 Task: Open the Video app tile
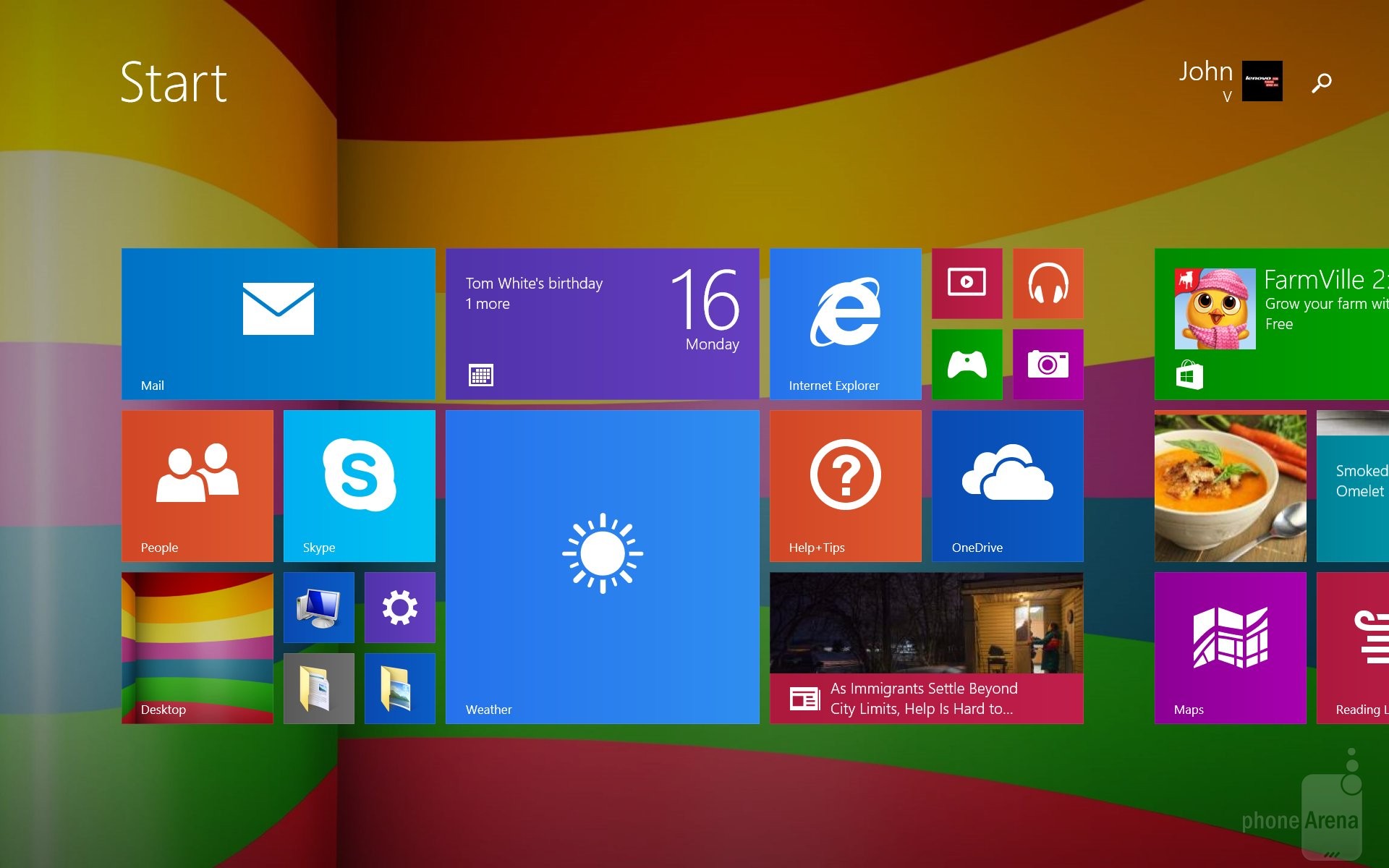point(967,283)
